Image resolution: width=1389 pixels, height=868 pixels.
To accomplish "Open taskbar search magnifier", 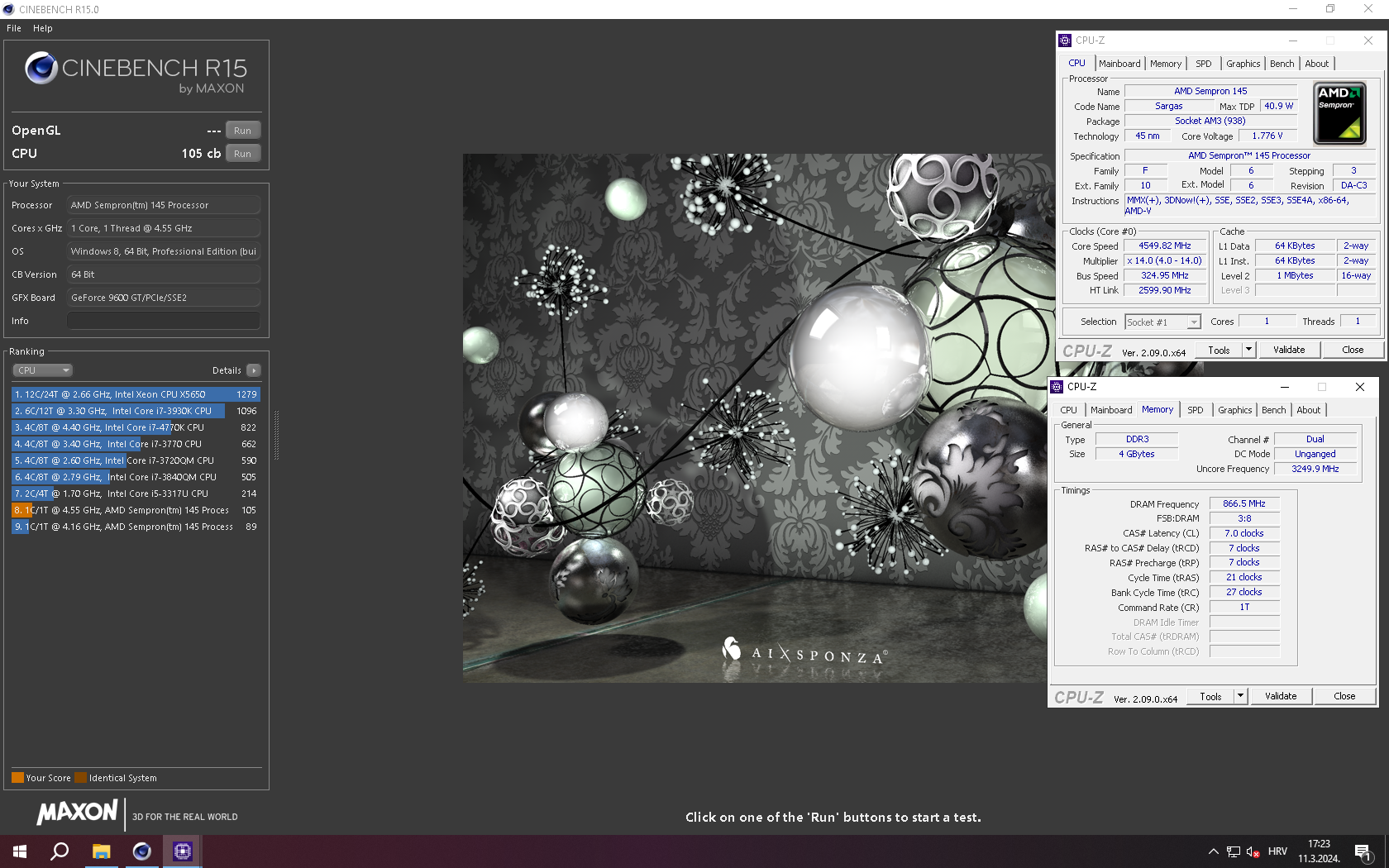I will pyautogui.click(x=60, y=851).
